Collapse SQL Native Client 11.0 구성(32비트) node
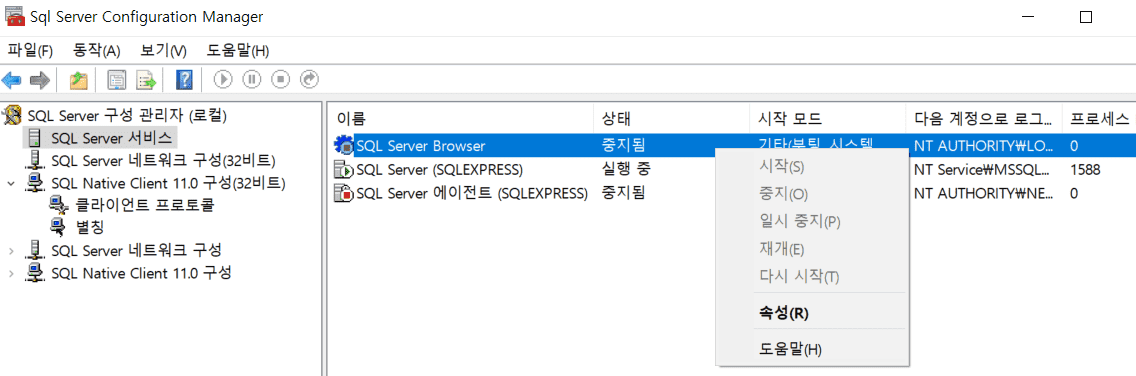Viewport: 1136px width, 376px height. (x=11, y=183)
